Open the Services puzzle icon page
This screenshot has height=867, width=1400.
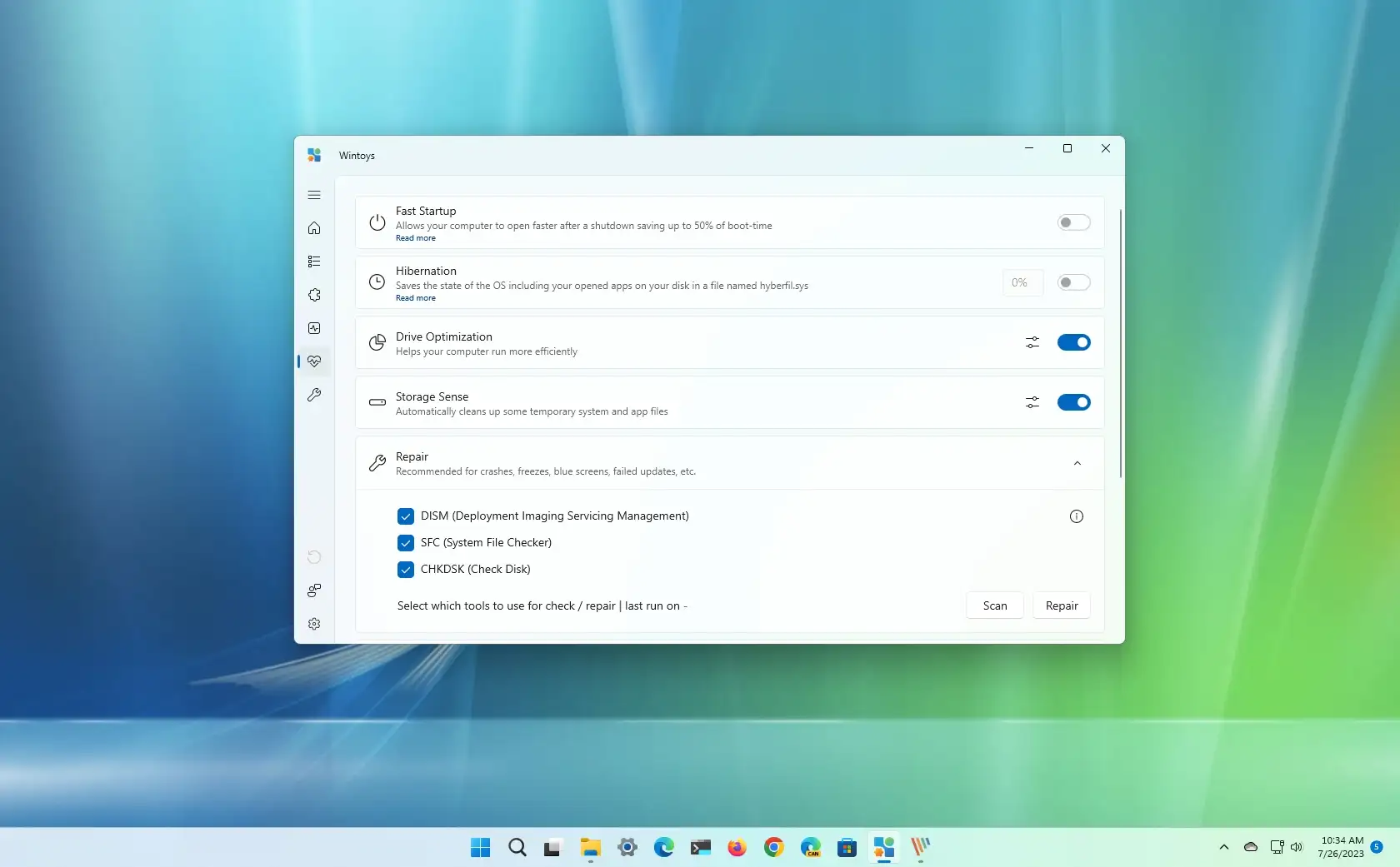tap(314, 295)
